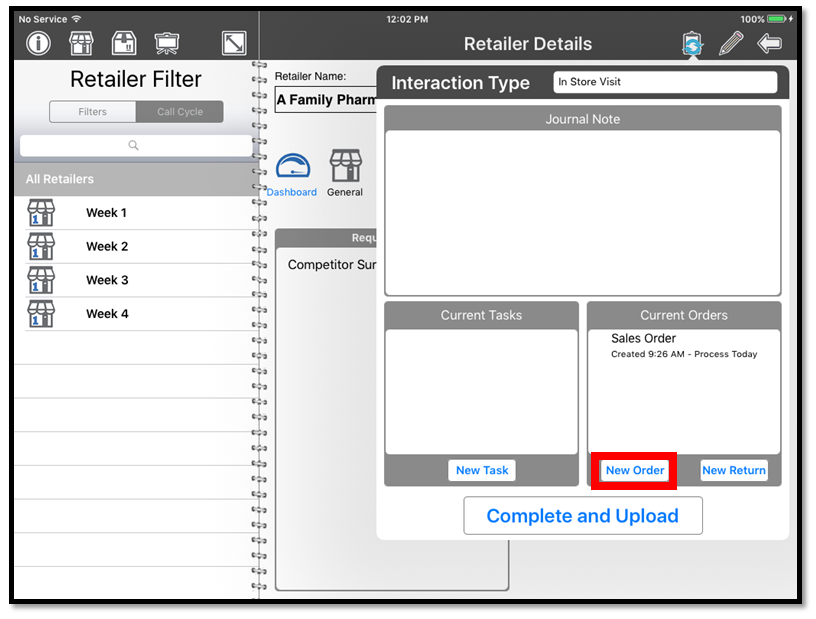Click the New Order button

(x=635, y=470)
